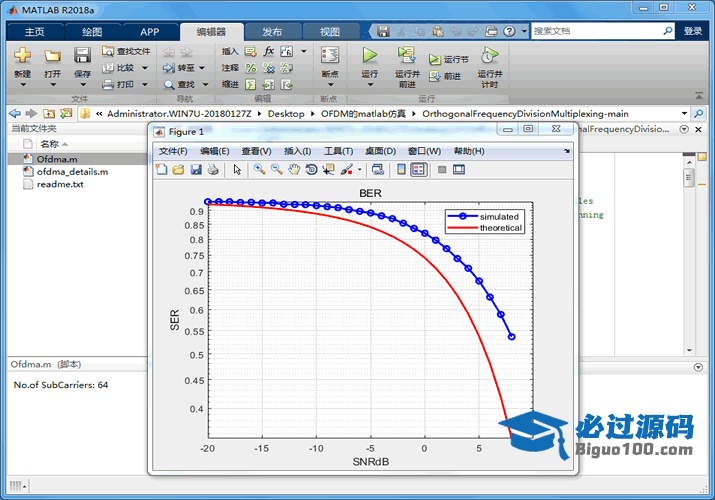This screenshot has height=500, width=715.
Task: Toggle the insert colorbar icon
Action: pyautogui.click(x=401, y=170)
